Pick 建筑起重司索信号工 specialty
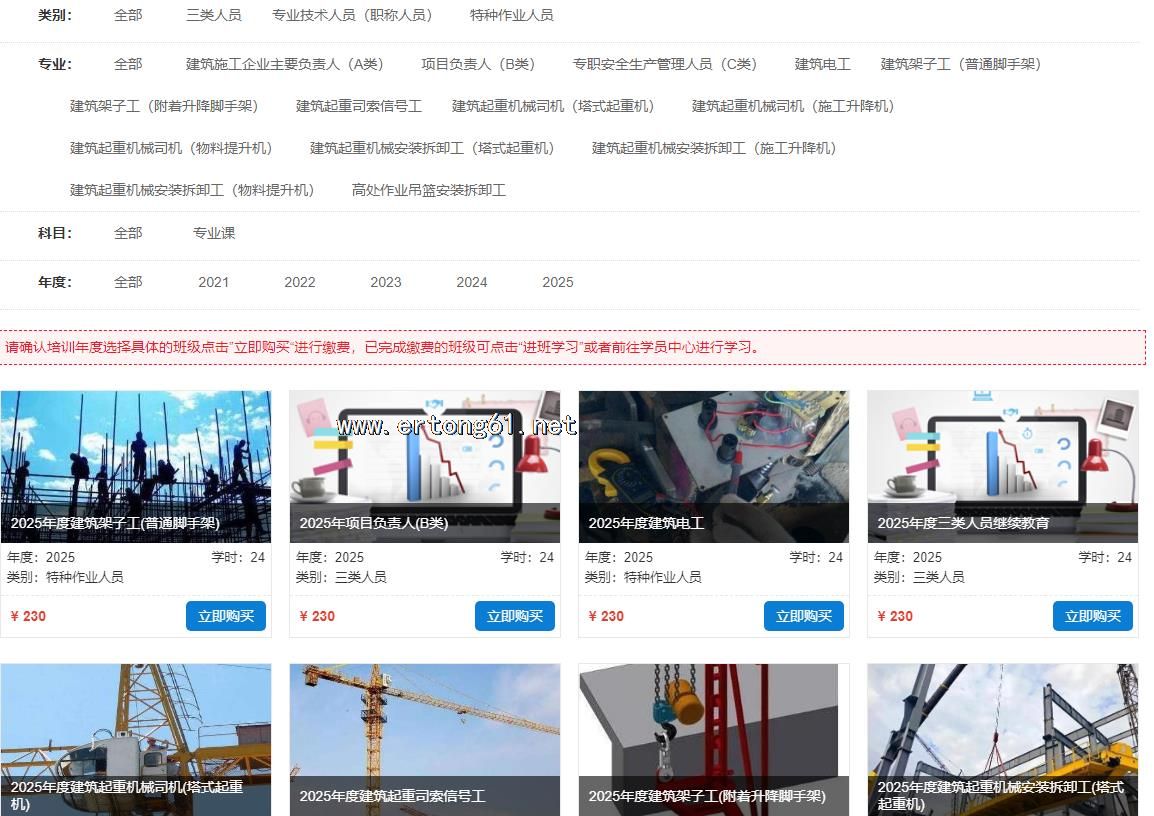Viewport: 1154px width, 816px height. click(x=358, y=106)
